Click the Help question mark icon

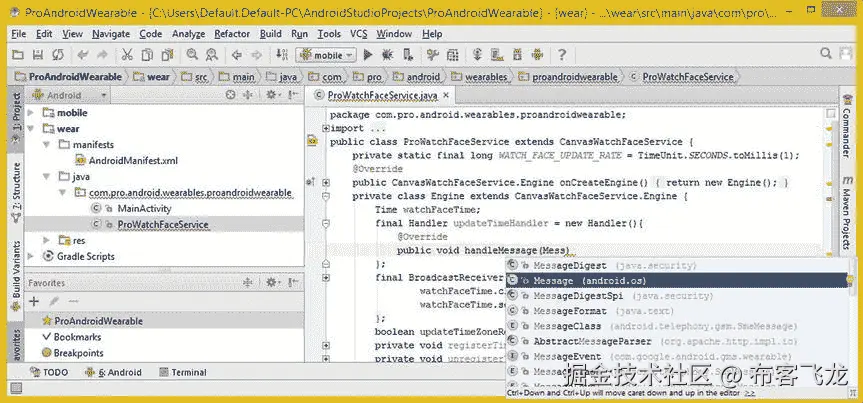pyautogui.click(x=562, y=55)
